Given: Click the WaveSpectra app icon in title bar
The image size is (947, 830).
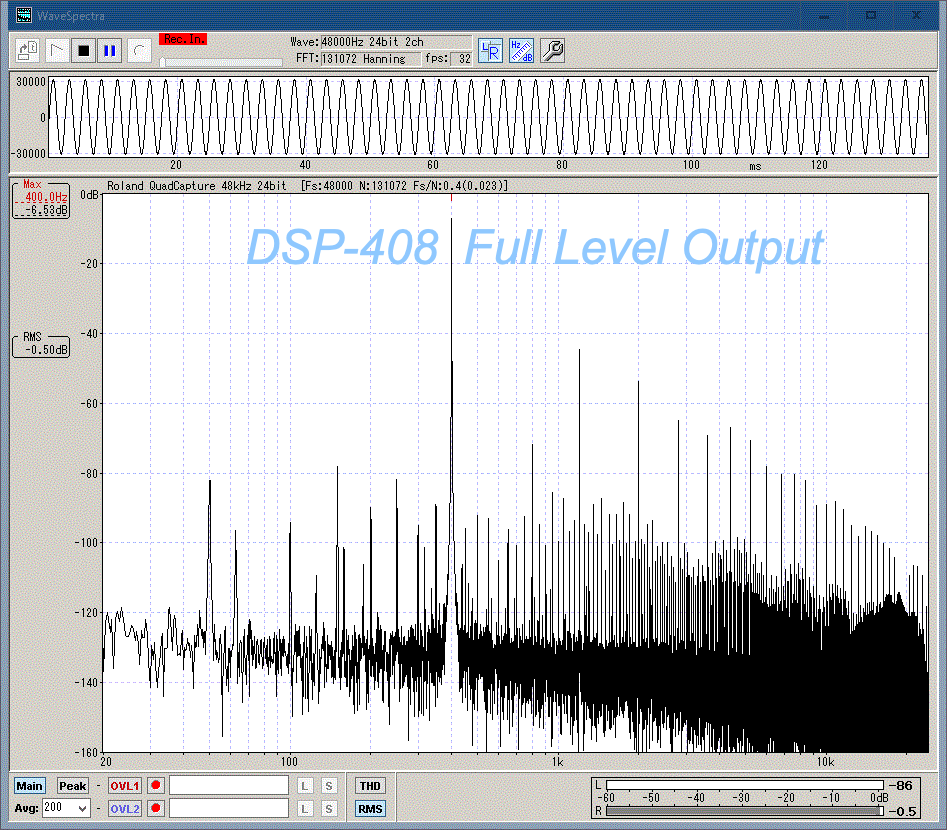Looking at the screenshot, I should 24,15.
